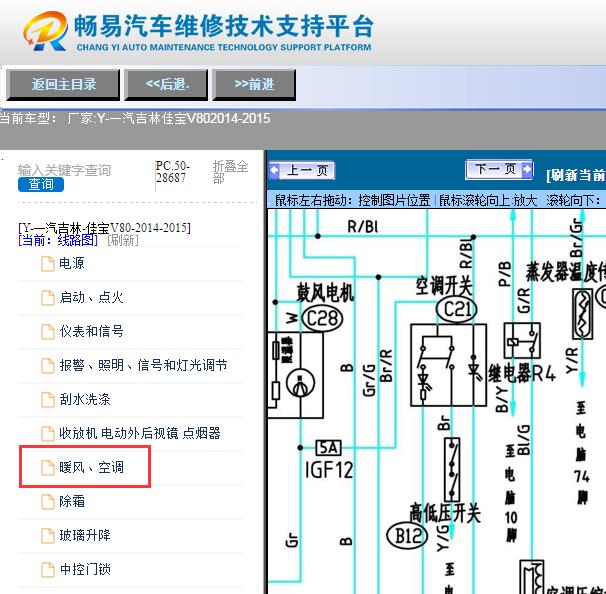The width and height of the screenshot is (606, 594).
Task: Open 收放机 电动外后视镜 点烟器 entry
Action: pos(140,434)
